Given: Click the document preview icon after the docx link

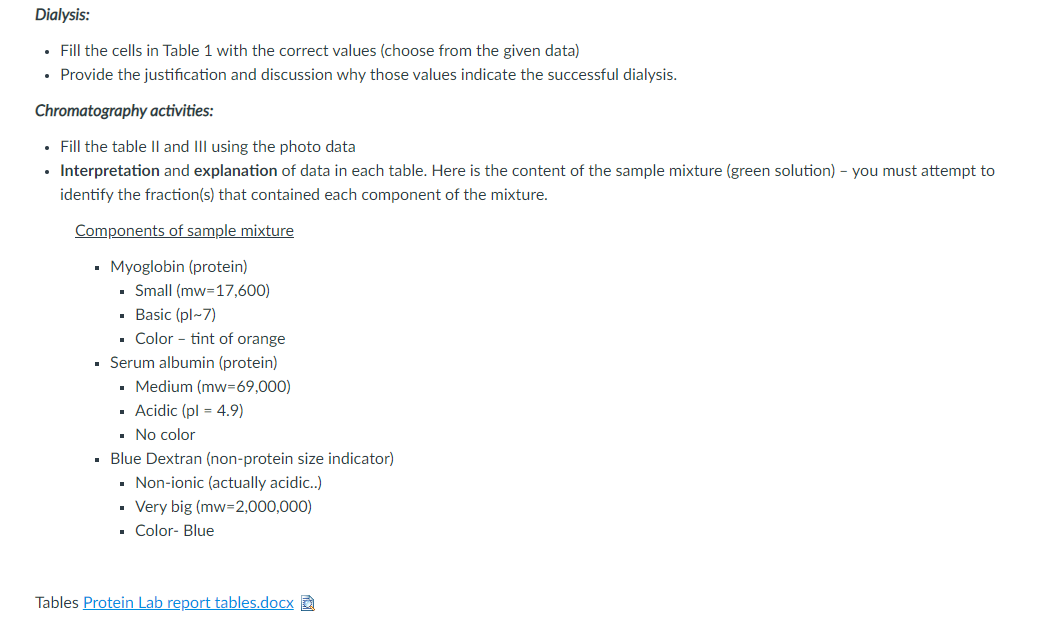Looking at the screenshot, I should (x=308, y=603).
